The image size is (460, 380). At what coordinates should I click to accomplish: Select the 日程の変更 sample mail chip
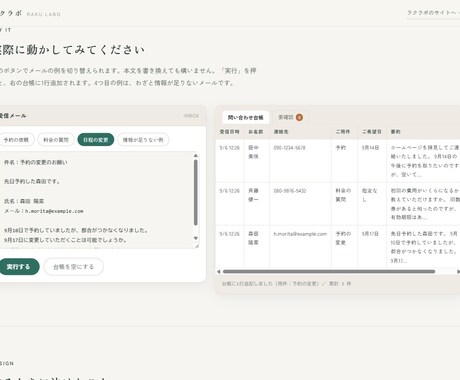point(96,140)
